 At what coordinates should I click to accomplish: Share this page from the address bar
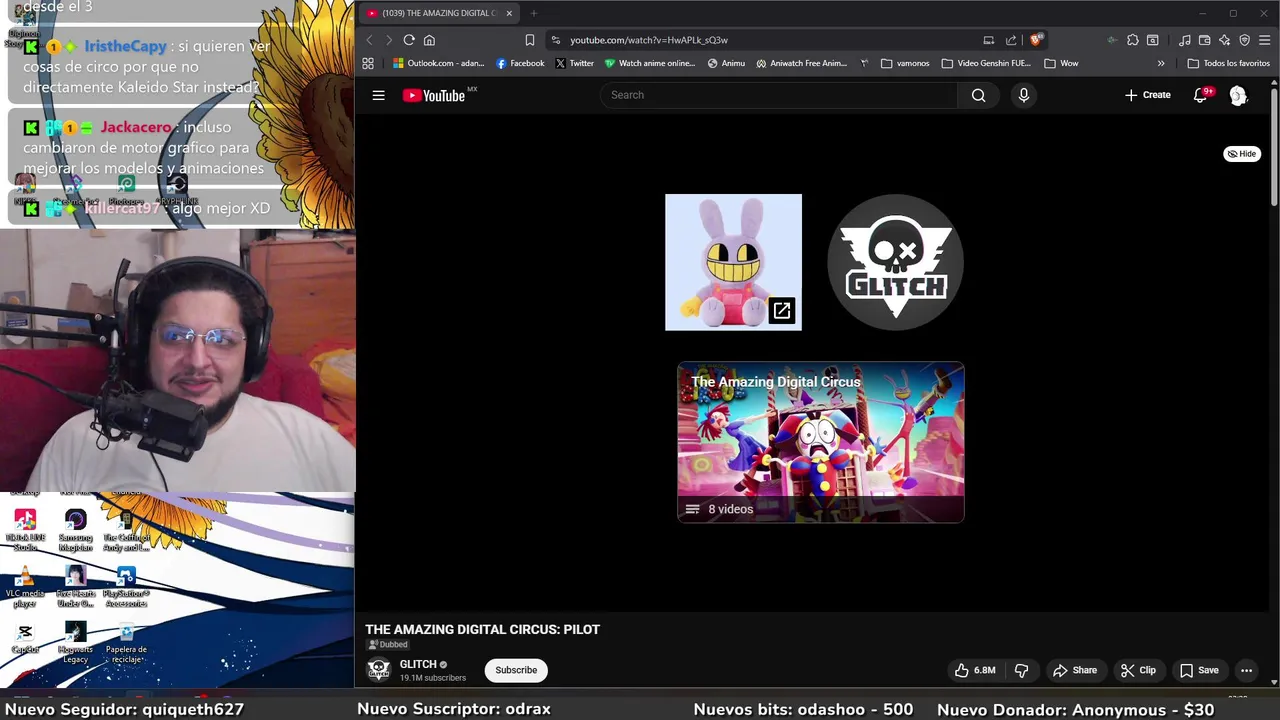coord(1011,40)
